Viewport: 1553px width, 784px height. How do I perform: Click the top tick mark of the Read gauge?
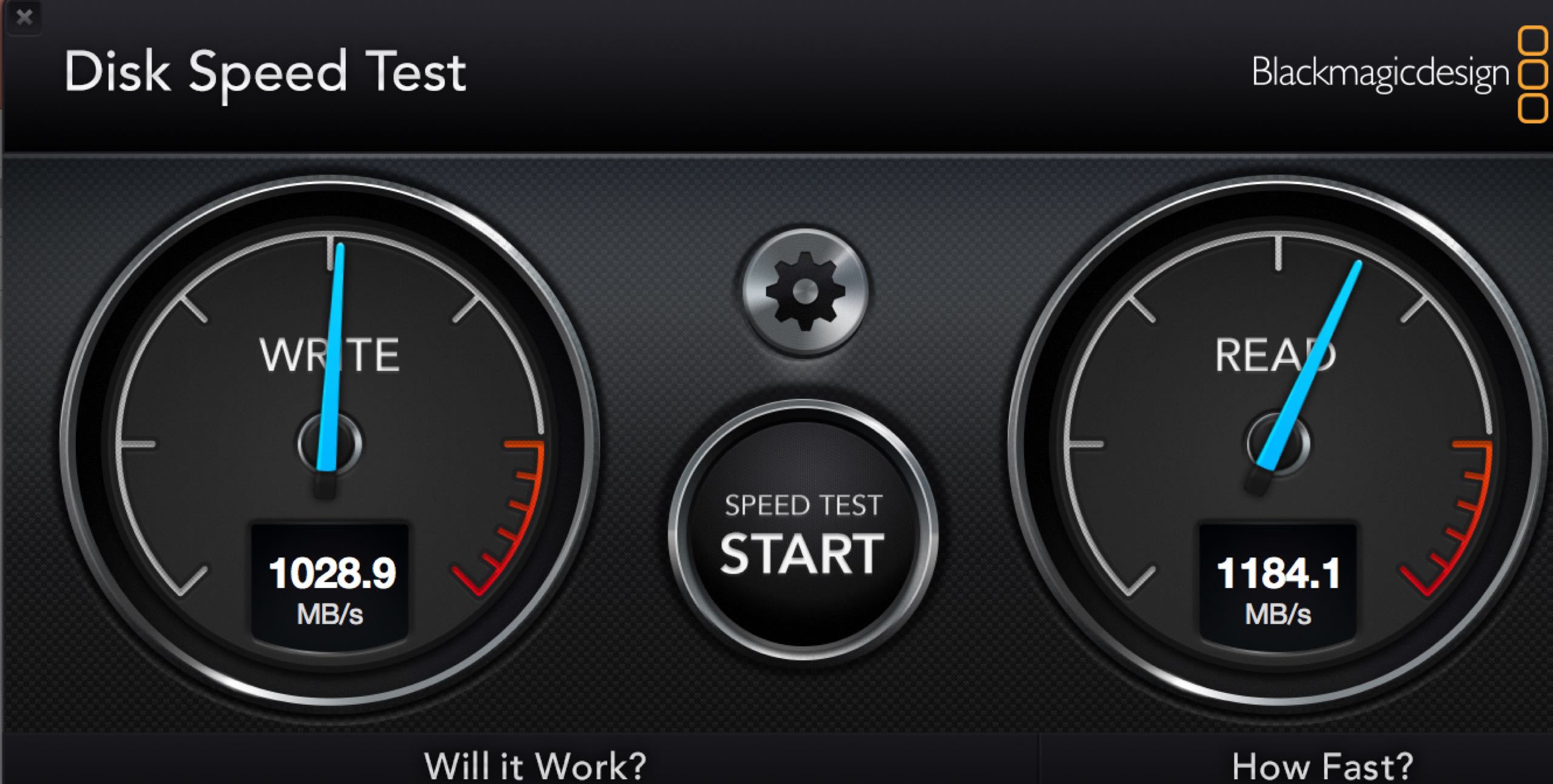pos(1278,252)
